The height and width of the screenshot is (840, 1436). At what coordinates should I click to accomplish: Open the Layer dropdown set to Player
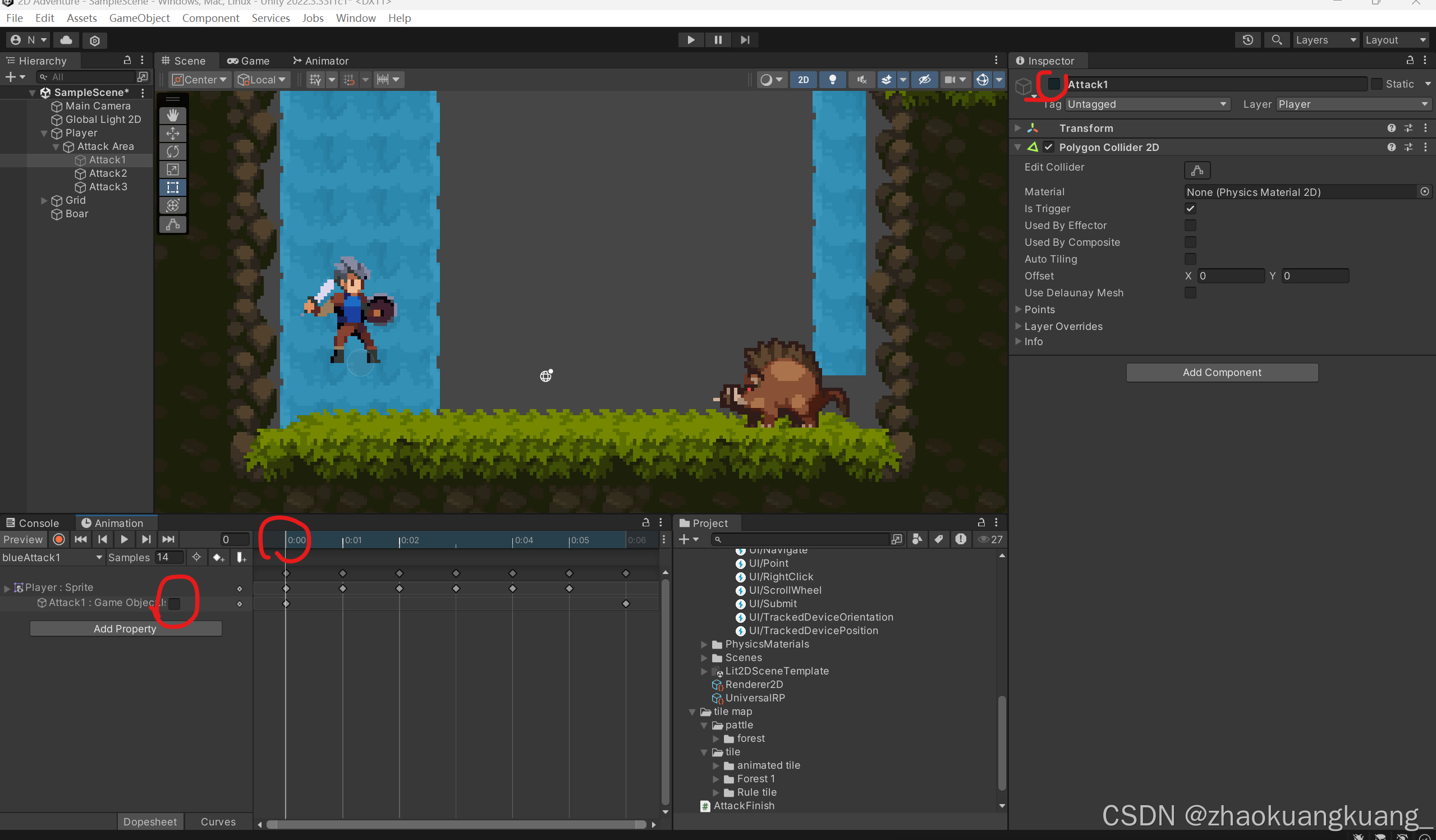(x=1352, y=104)
